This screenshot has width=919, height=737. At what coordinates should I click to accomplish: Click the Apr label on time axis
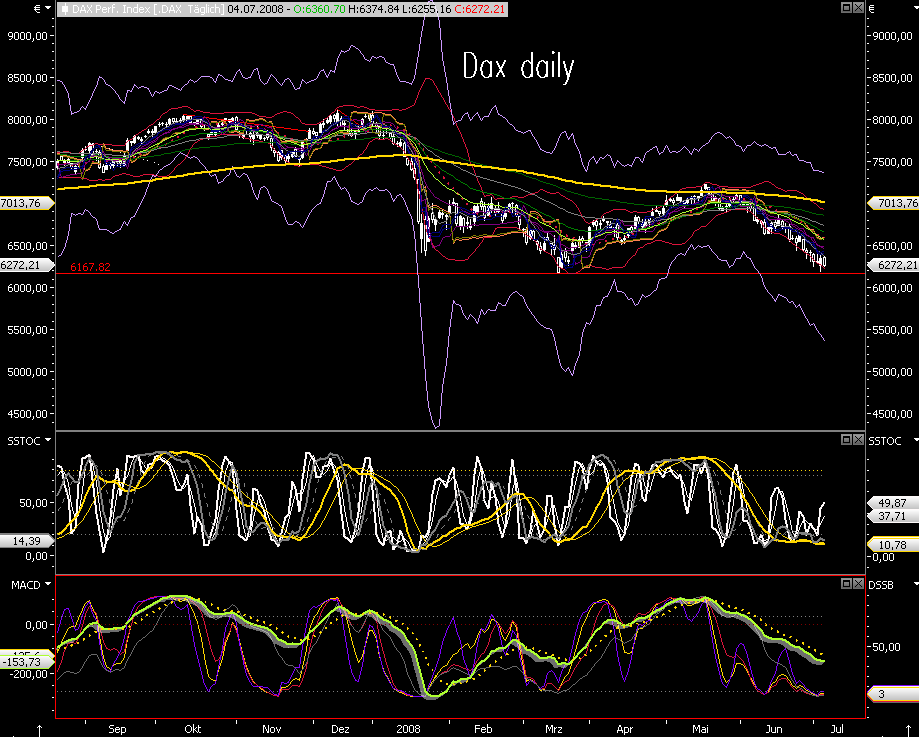click(x=625, y=729)
